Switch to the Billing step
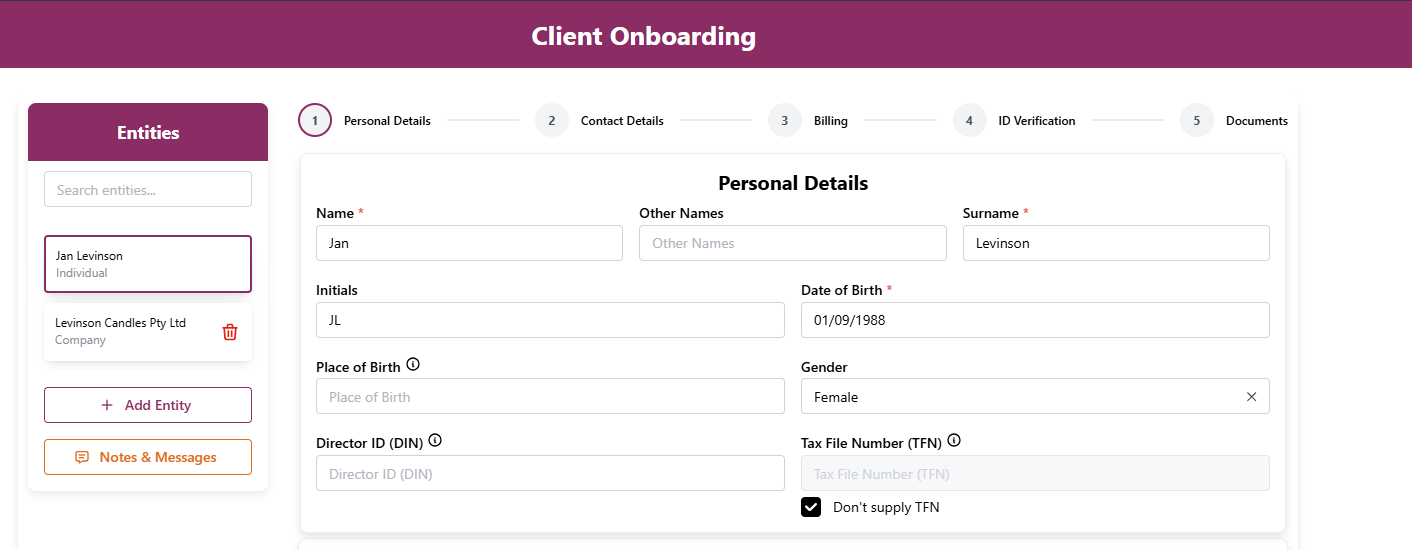Viewport: 1412px width, 550px height. (x=830, y=121)
